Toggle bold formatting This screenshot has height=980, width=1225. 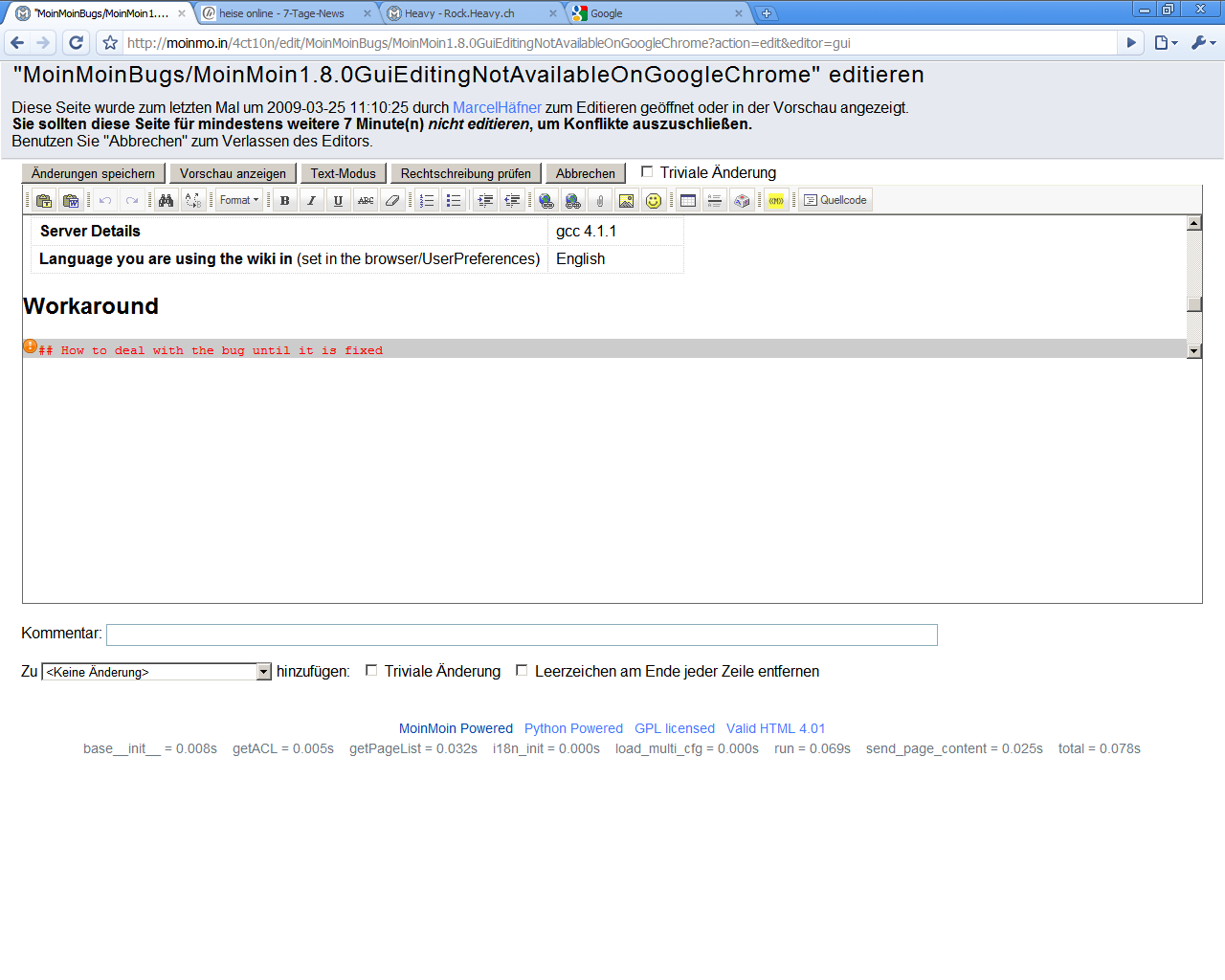(x=285, y=200)
